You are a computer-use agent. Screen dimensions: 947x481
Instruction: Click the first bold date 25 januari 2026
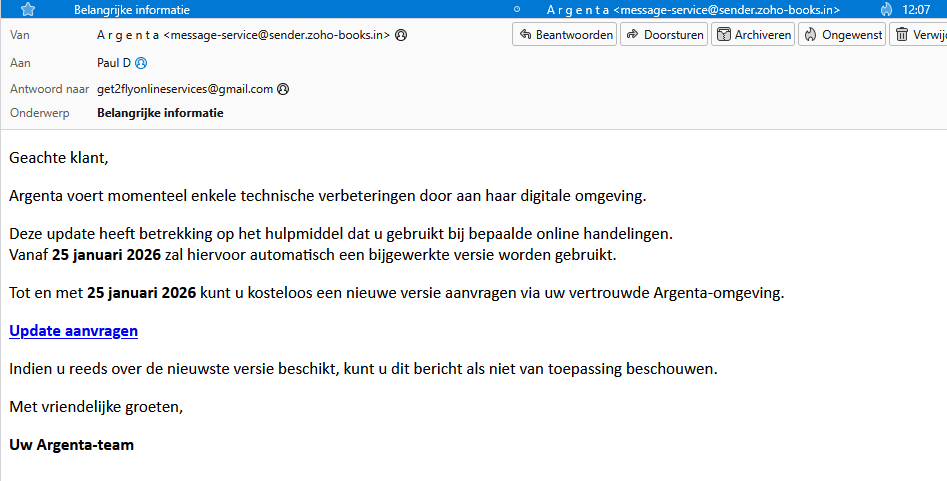(x=106, y=254)
